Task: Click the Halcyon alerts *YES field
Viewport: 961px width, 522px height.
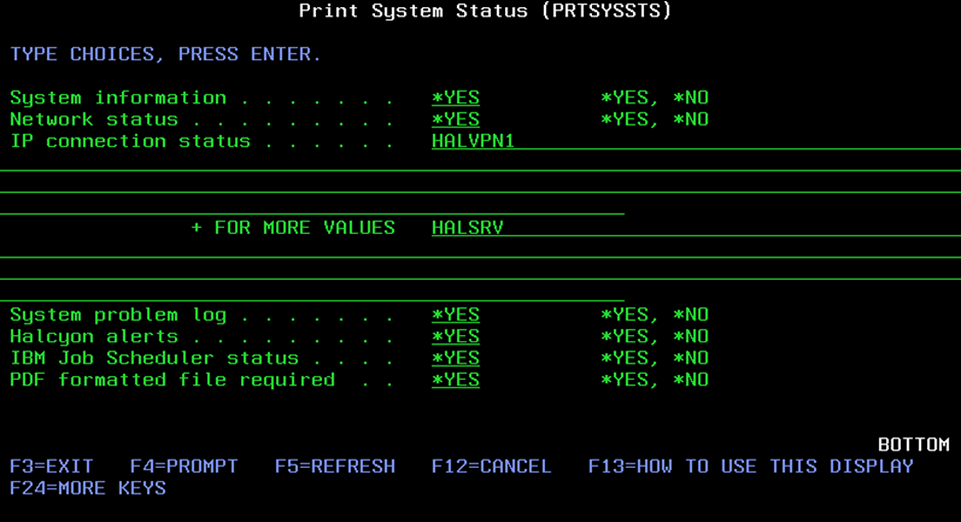Action: [455, 337]
